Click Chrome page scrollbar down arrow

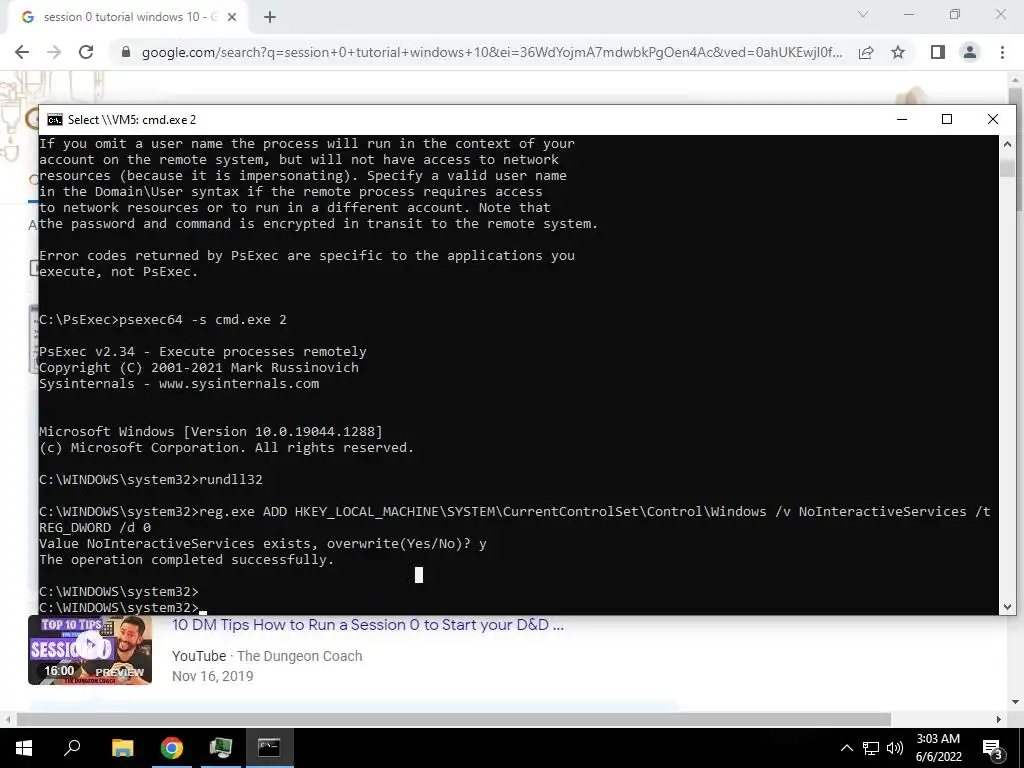[1016, 702]
